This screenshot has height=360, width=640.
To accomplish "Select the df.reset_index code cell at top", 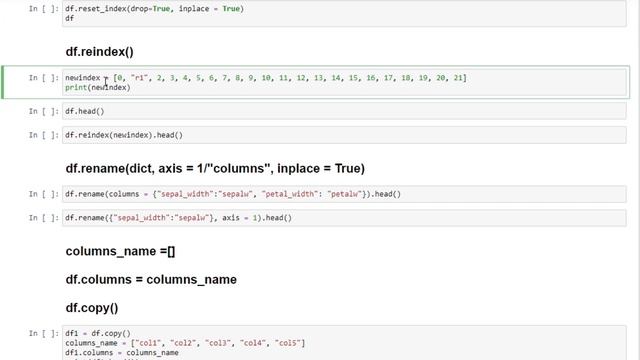I will point(344,13).
